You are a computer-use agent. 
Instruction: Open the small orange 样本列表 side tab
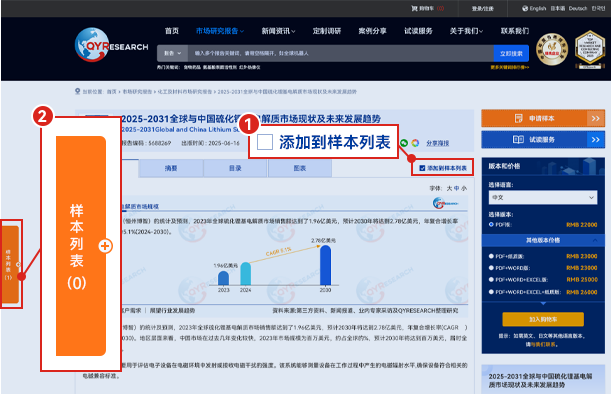pyautogui.click(x=11, y=264)
